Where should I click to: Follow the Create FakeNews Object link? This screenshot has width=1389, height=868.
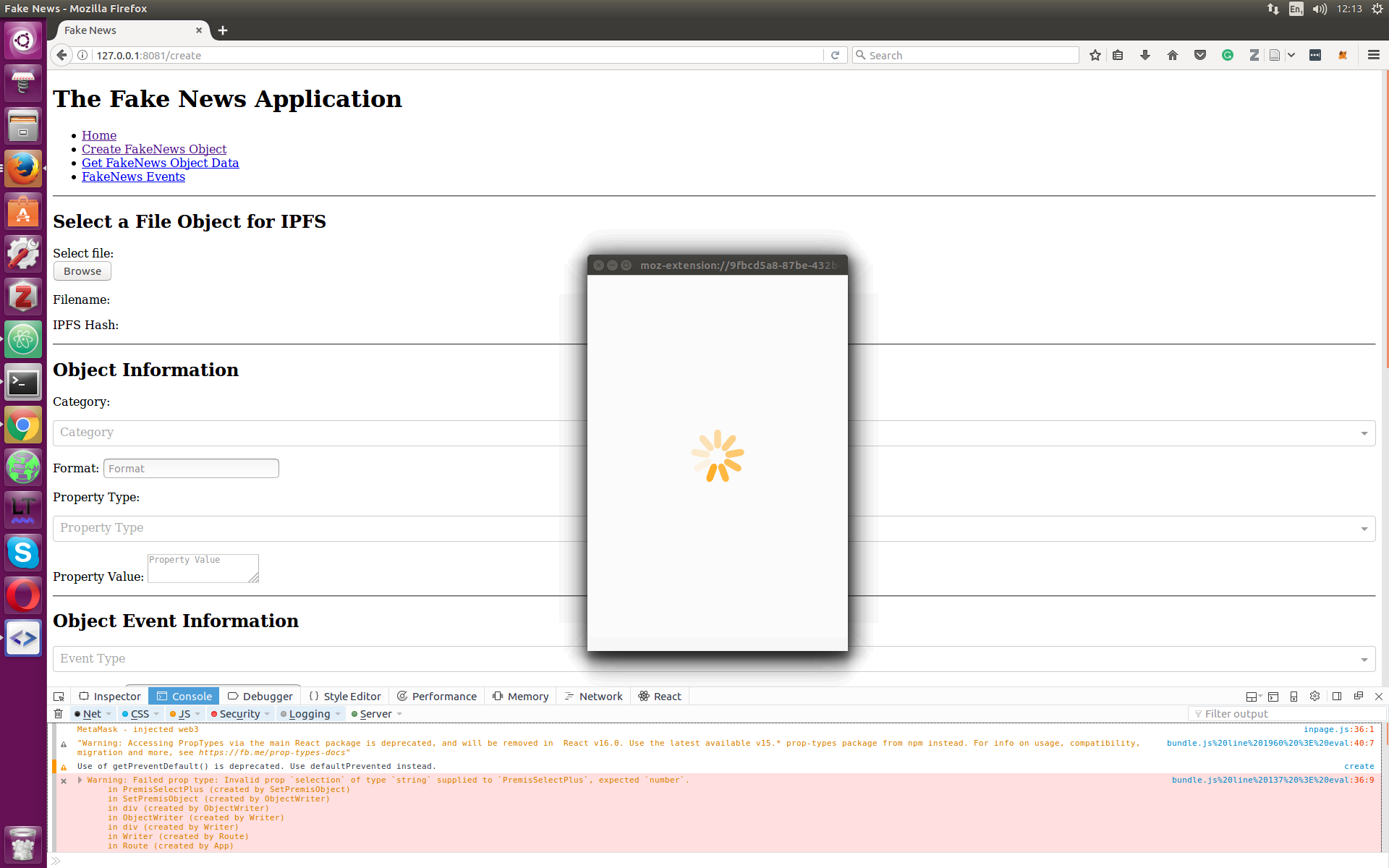click(154, 149)
